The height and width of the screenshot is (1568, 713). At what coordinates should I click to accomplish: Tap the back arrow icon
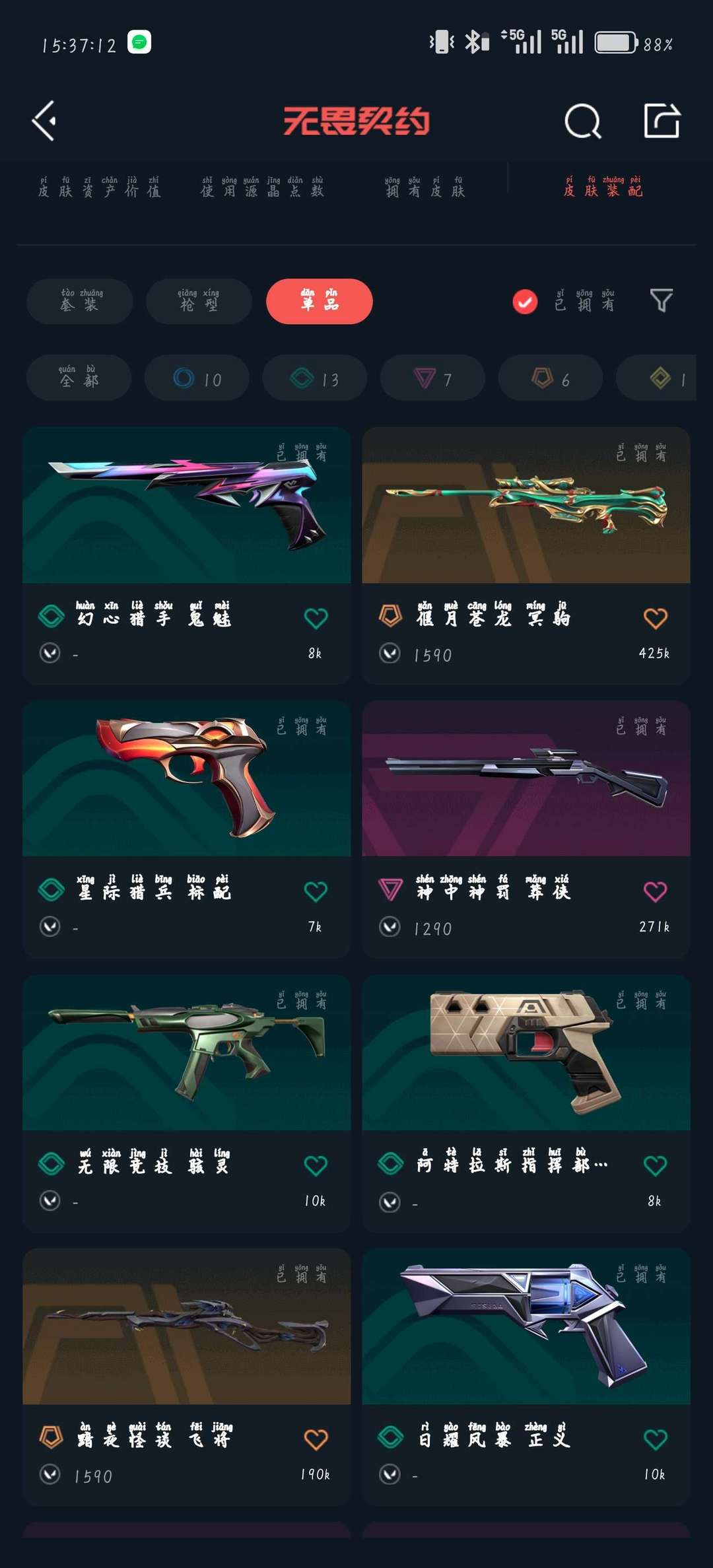click(x=44, y=121)
